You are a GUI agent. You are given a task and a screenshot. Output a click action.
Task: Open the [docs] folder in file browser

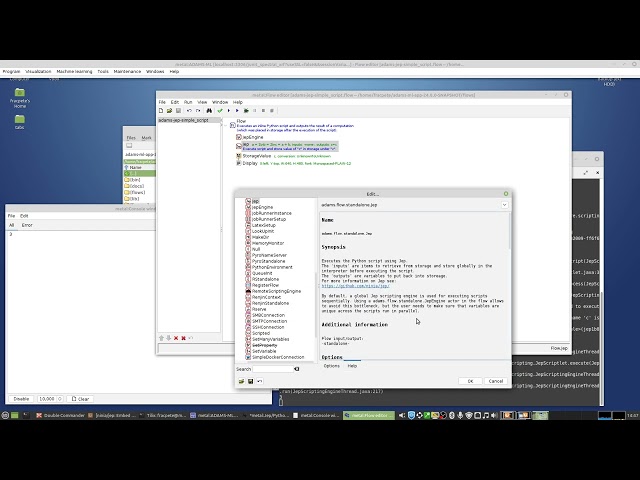point(137,186)
